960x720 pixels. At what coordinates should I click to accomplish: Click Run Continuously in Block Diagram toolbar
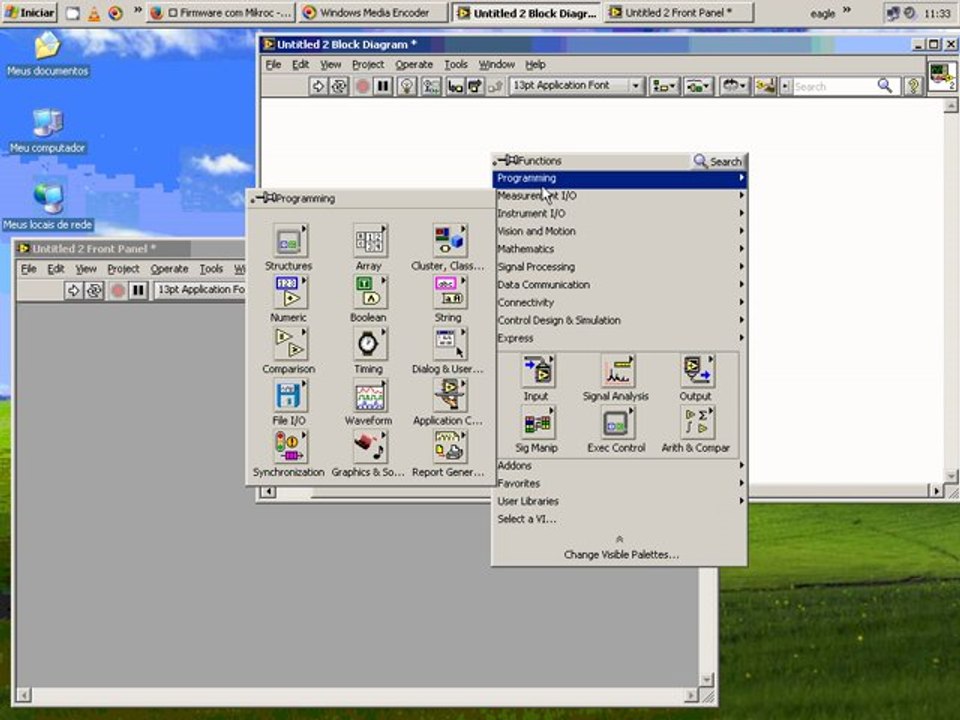339,86
